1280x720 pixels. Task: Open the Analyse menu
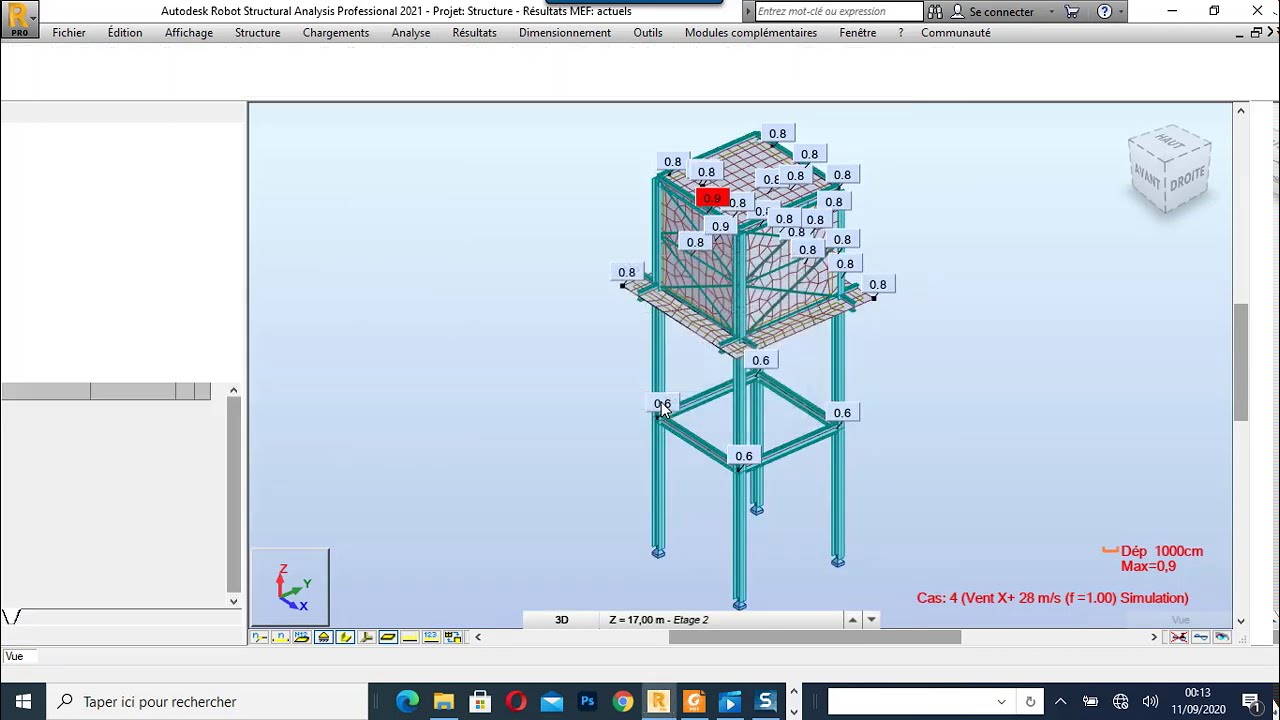pyautogui.click(x=411, y=33)
